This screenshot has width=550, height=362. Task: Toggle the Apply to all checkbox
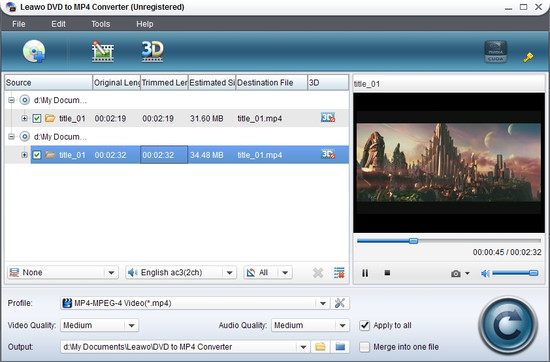click(x=364, y=326)
